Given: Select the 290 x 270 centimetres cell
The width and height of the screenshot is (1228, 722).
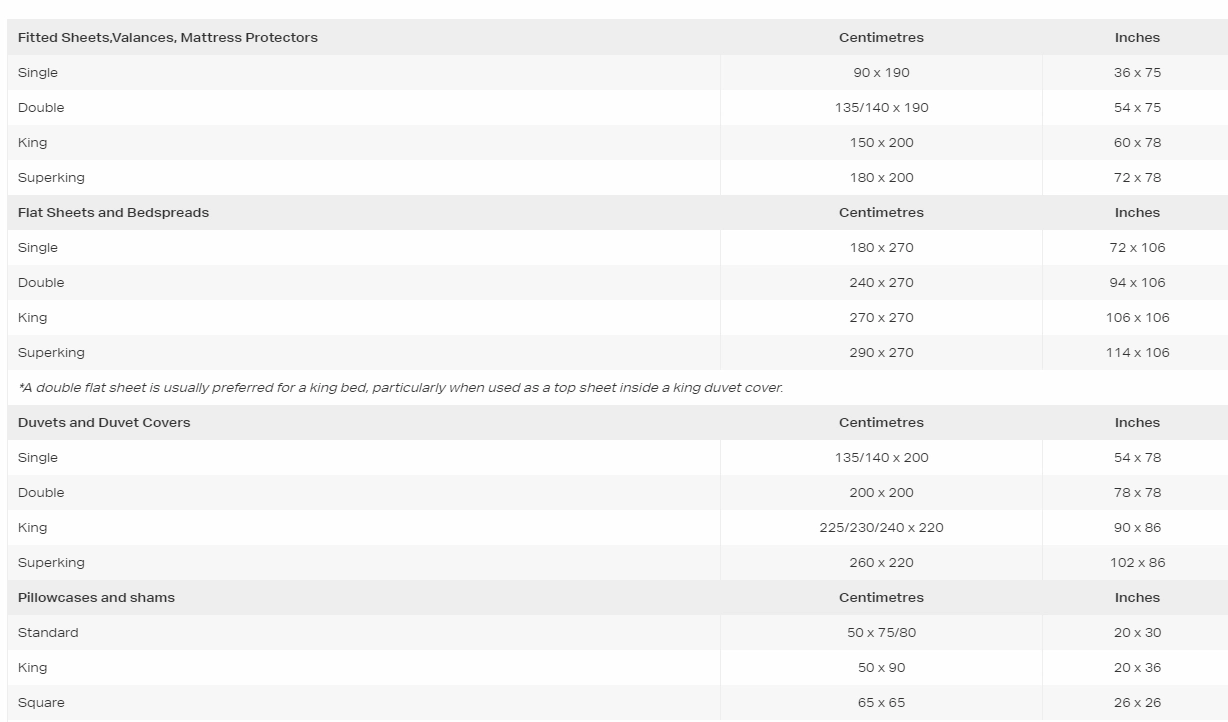Looking at the screenshot, I should 881,352.
